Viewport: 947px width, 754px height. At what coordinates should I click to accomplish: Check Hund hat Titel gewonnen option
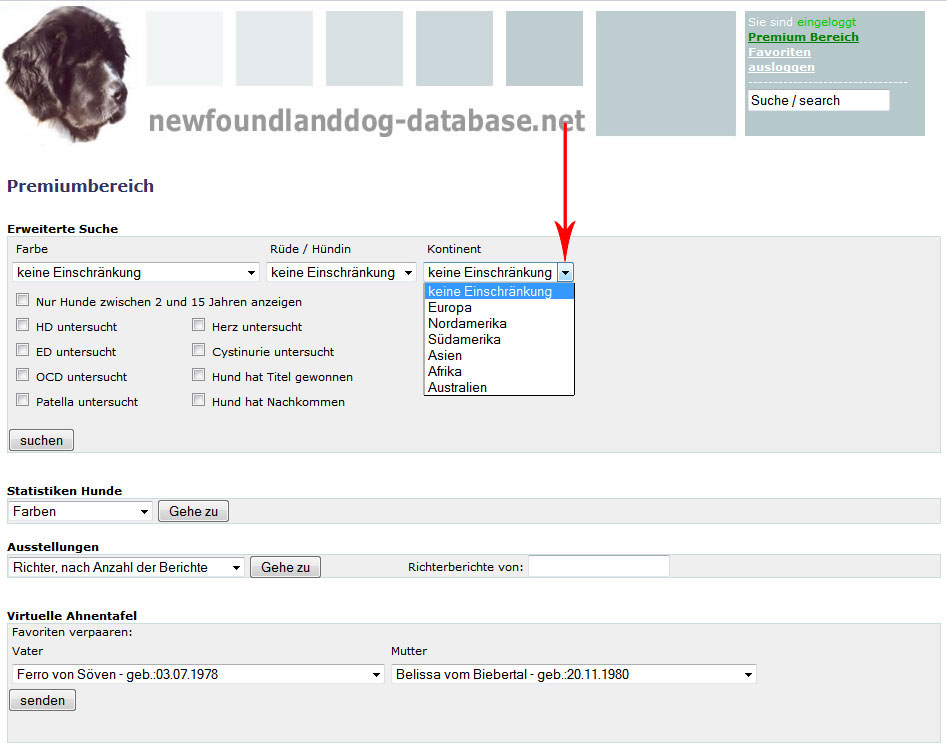[199, 376]
